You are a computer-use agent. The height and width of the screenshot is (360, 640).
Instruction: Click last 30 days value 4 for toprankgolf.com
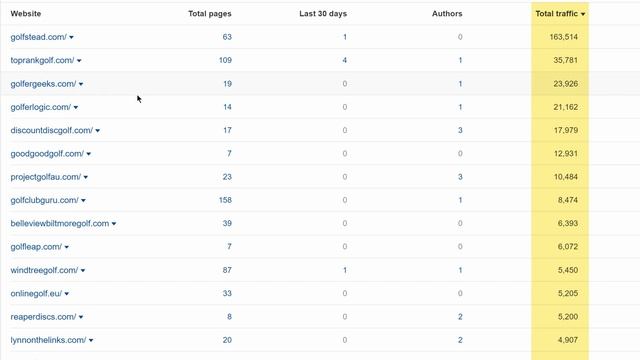345,60
